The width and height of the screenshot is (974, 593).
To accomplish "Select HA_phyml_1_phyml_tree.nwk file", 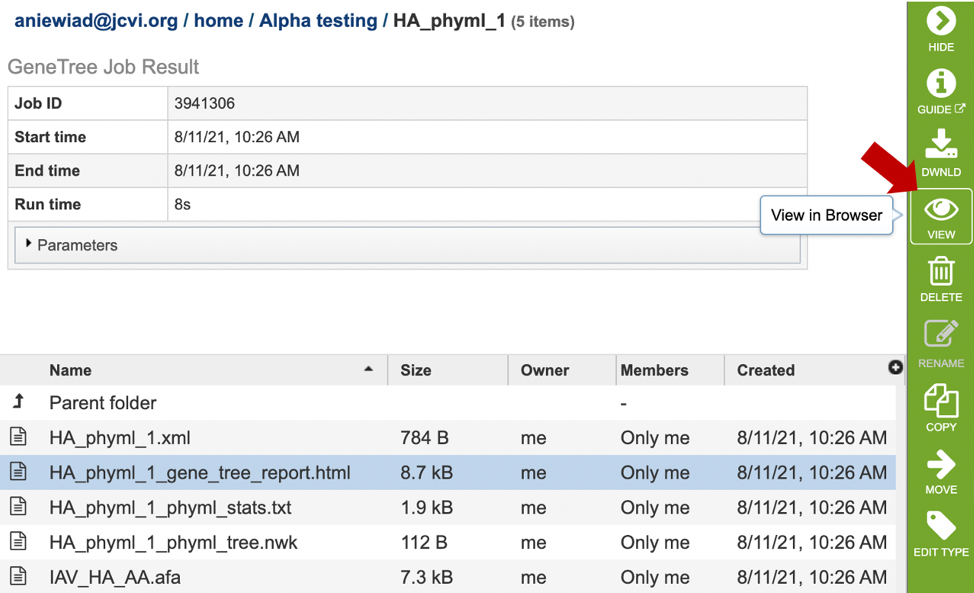I will [x=448, y=542].
